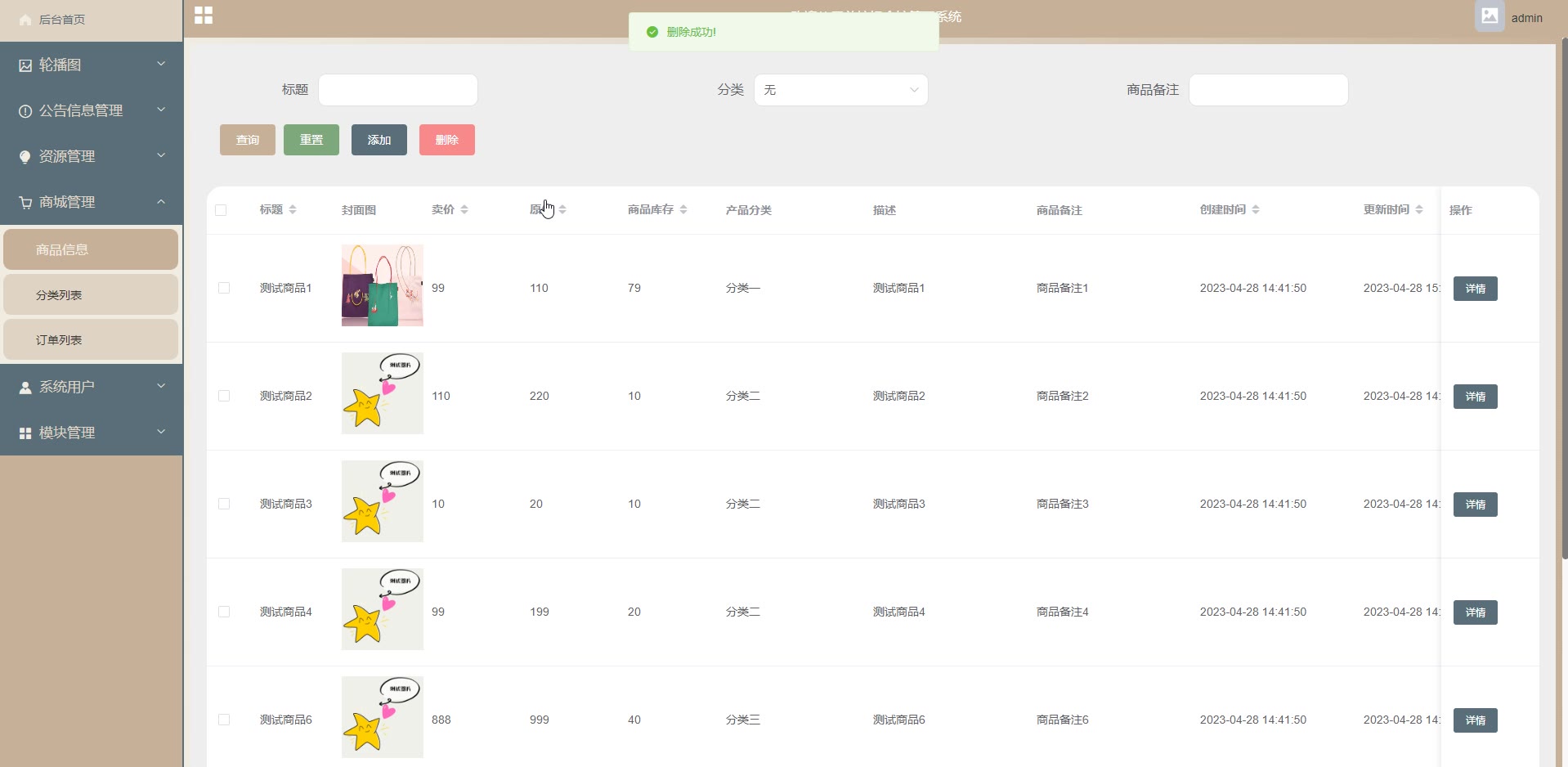Expand the 轮播图 sidebar menu
The image size is (1568, 767).
click(x=91, y=65)
